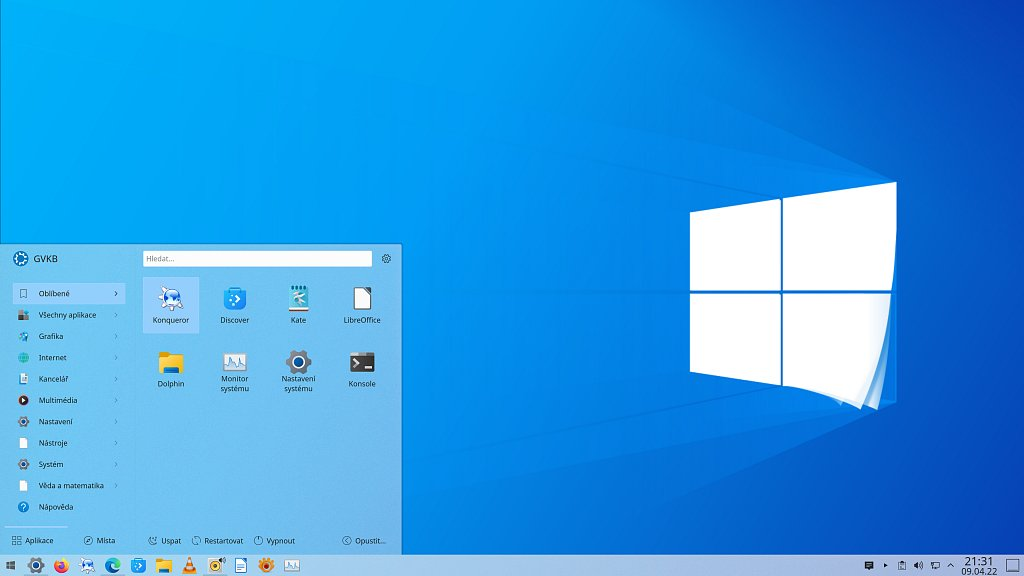Launch Microsoft Edge from the taskbar
Screen dimensions: 1024x576
coord(112,566)
